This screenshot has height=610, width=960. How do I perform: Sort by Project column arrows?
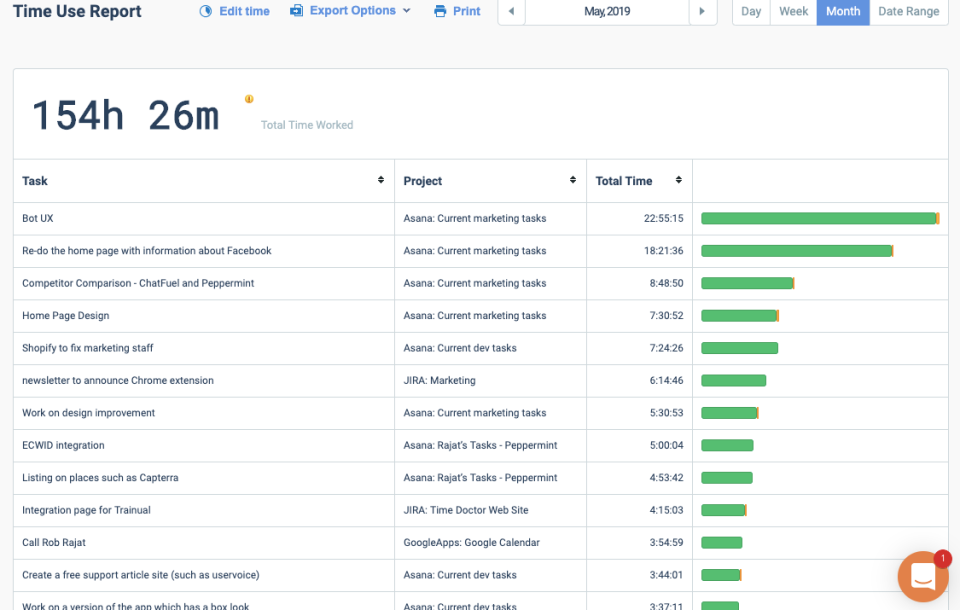[x=572, y=180]
